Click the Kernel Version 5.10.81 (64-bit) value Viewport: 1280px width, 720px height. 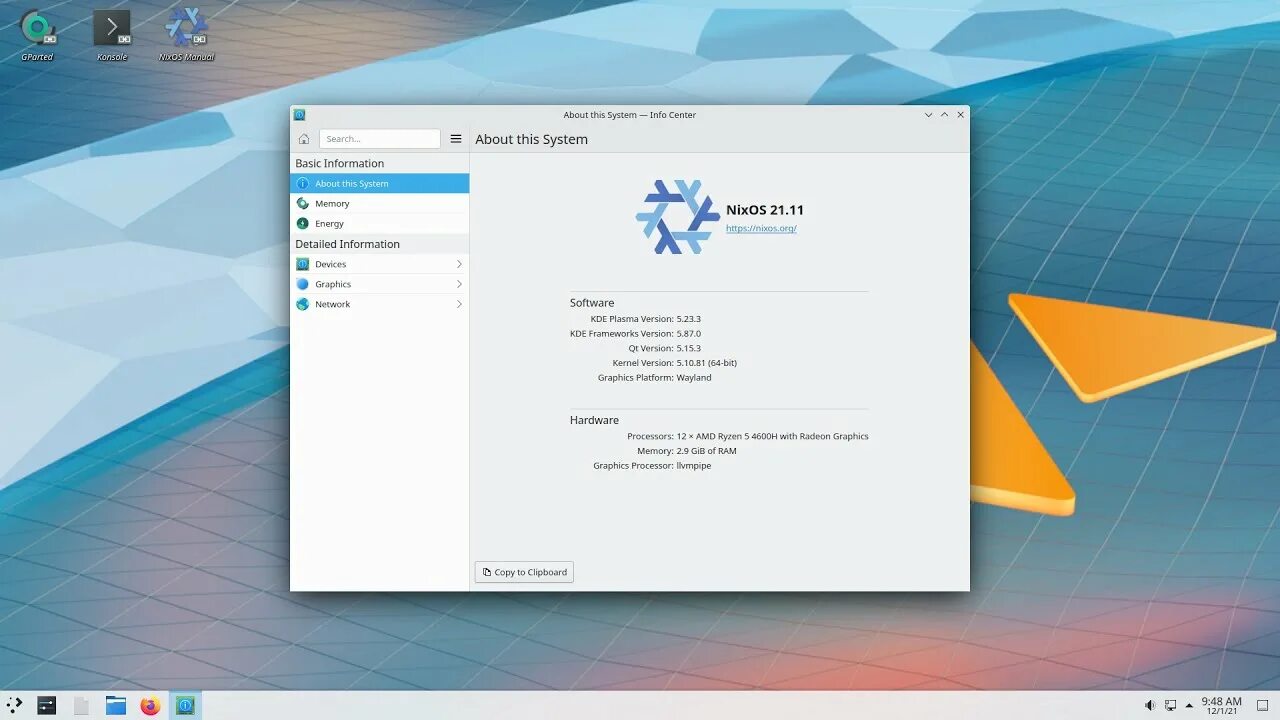(706, 363)
